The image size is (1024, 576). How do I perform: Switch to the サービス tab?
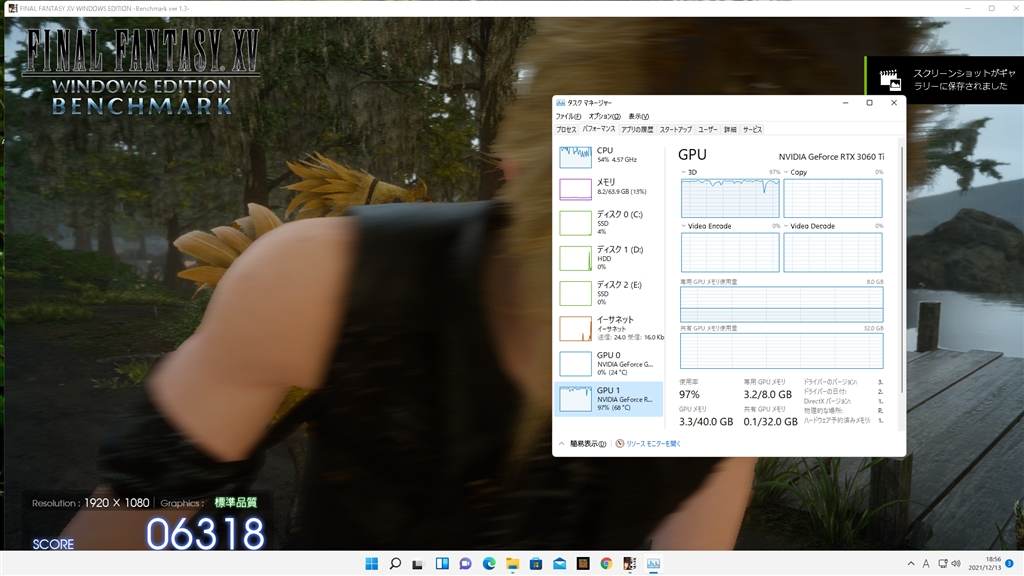(x=752, y=129)
